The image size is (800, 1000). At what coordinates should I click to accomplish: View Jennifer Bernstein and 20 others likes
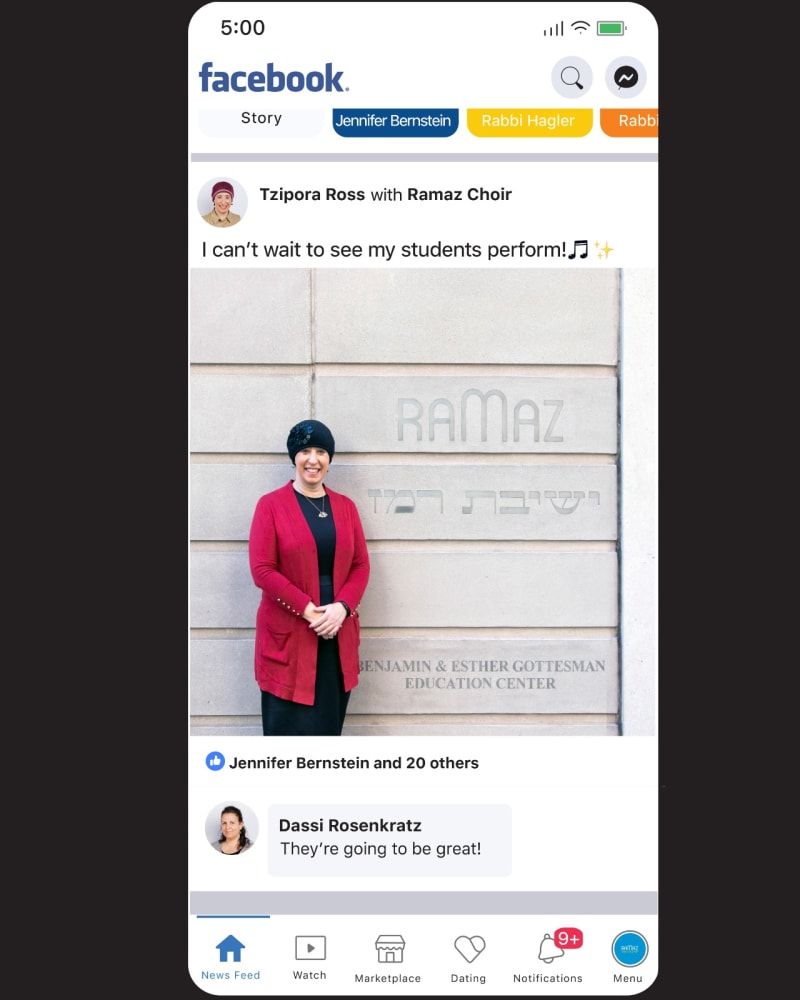[353, 763]
